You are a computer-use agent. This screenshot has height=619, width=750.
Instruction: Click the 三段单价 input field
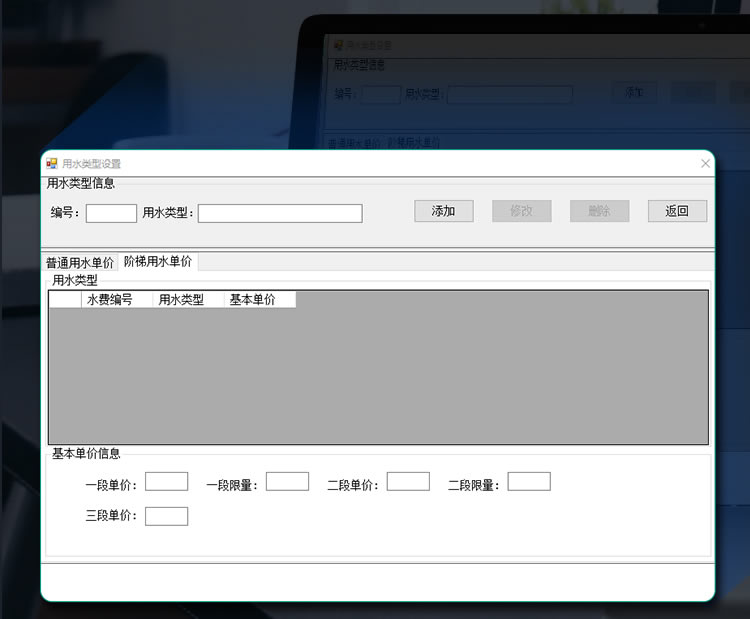pos(166,516)
